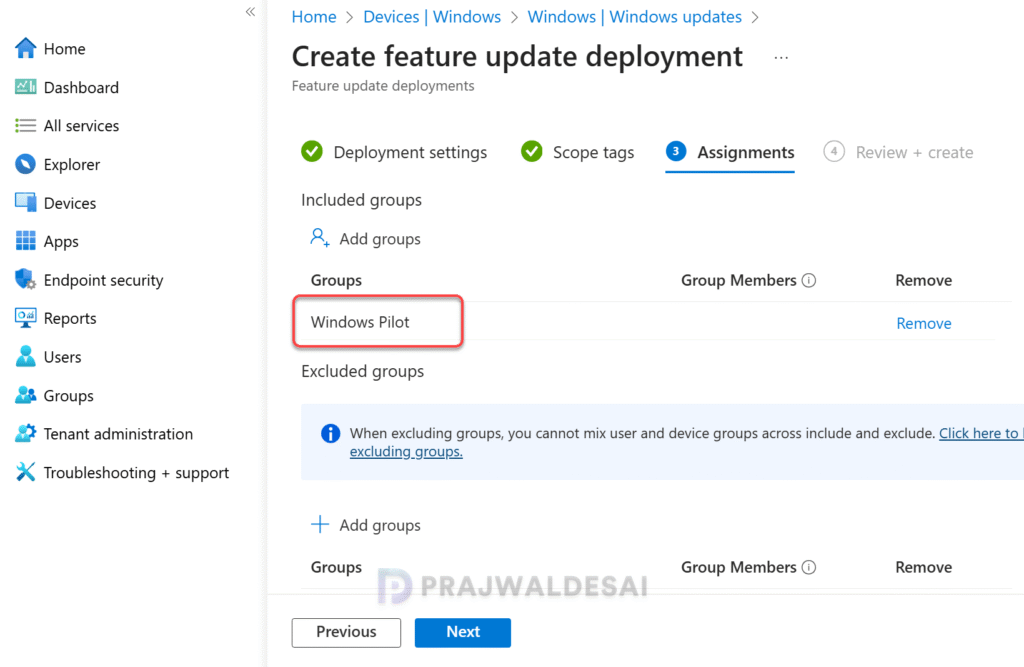Open the Review + create step

click(x=899, y=152)
